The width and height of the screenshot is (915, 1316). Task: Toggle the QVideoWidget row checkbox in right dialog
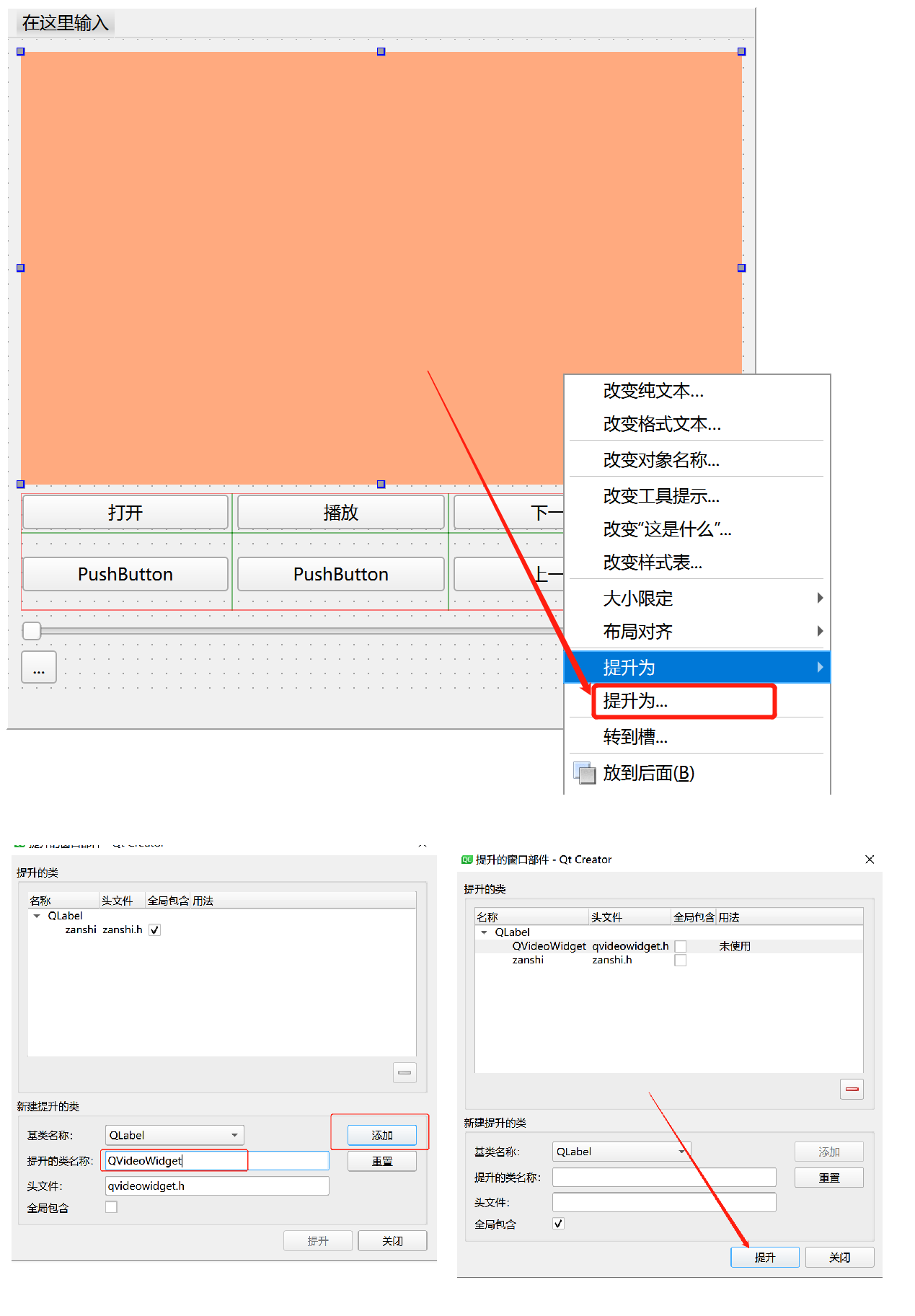680,947
